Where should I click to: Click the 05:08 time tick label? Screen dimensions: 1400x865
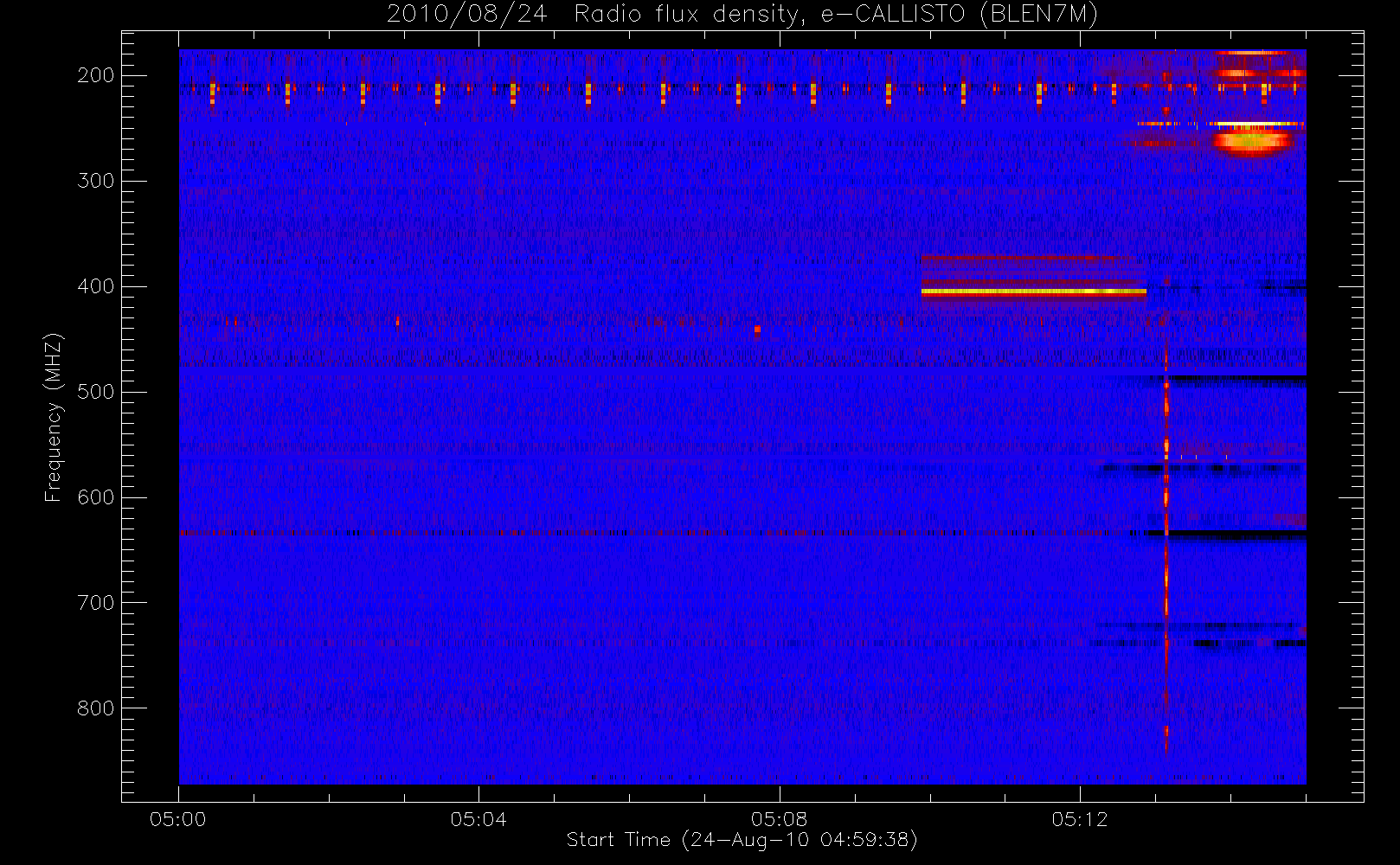coord(779,819)
